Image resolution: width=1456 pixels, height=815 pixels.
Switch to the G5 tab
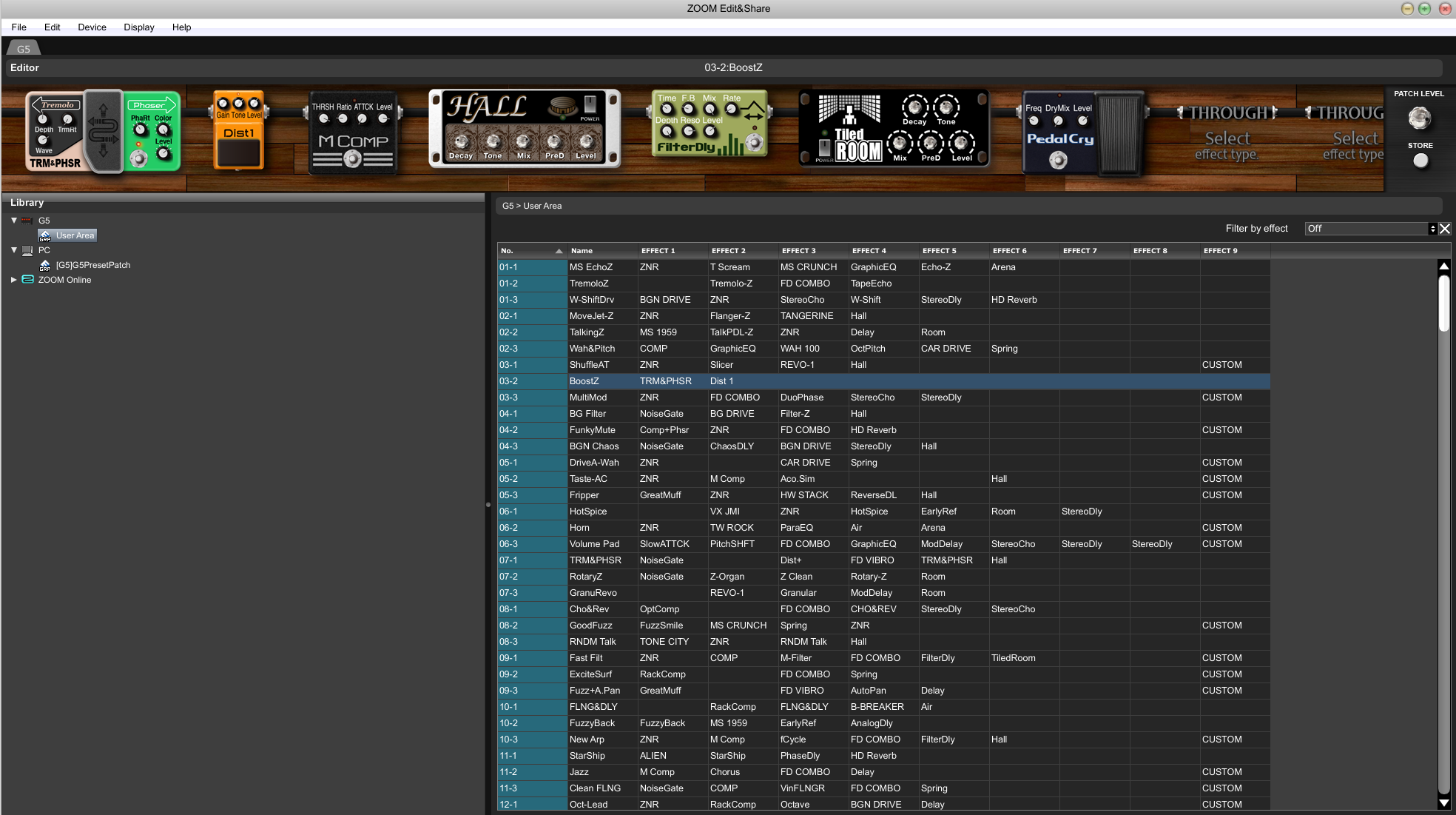(x=24, y=49)
